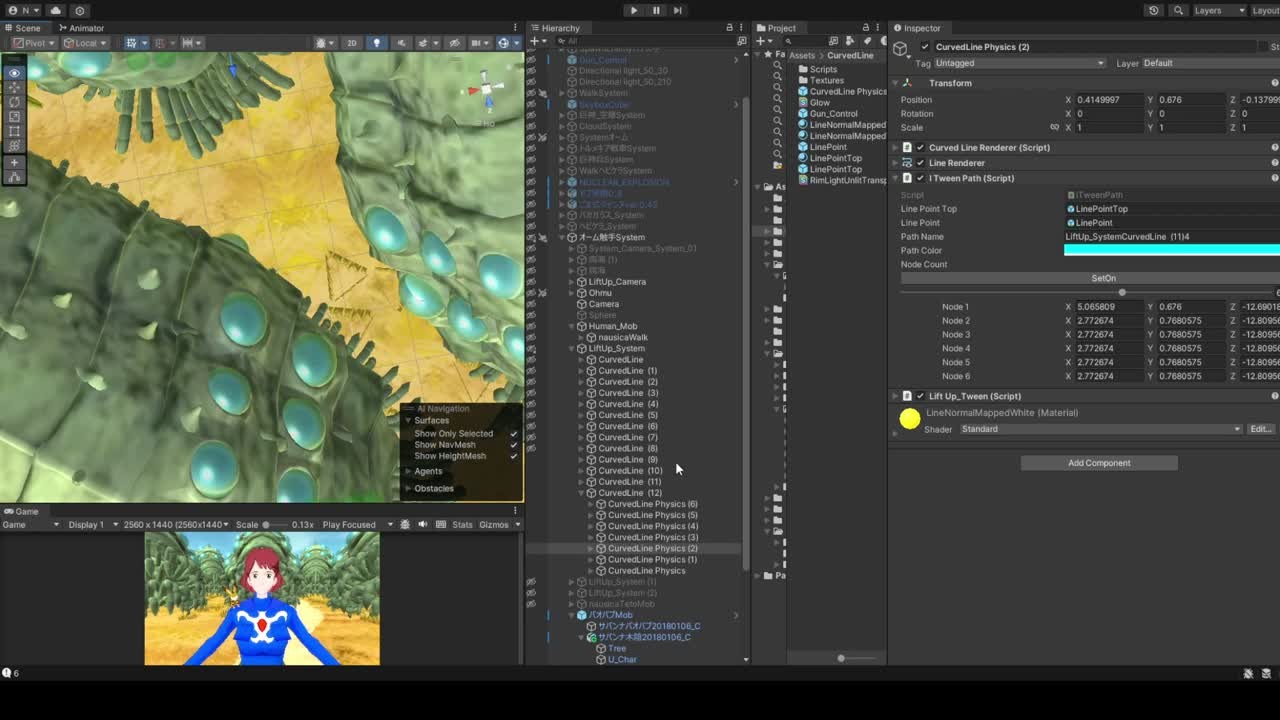Click the Add Component button

(1098, 463)
